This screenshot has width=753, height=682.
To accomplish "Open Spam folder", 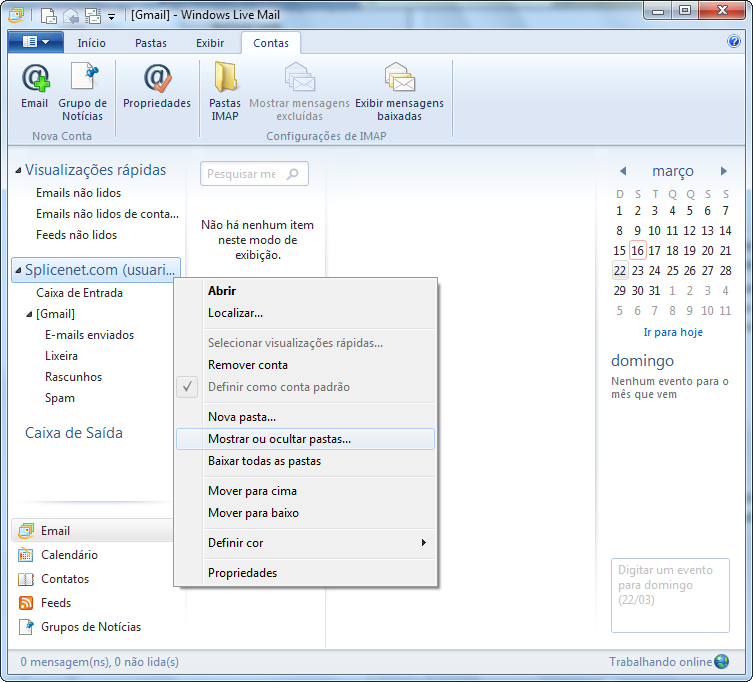I will click(60, 399).
